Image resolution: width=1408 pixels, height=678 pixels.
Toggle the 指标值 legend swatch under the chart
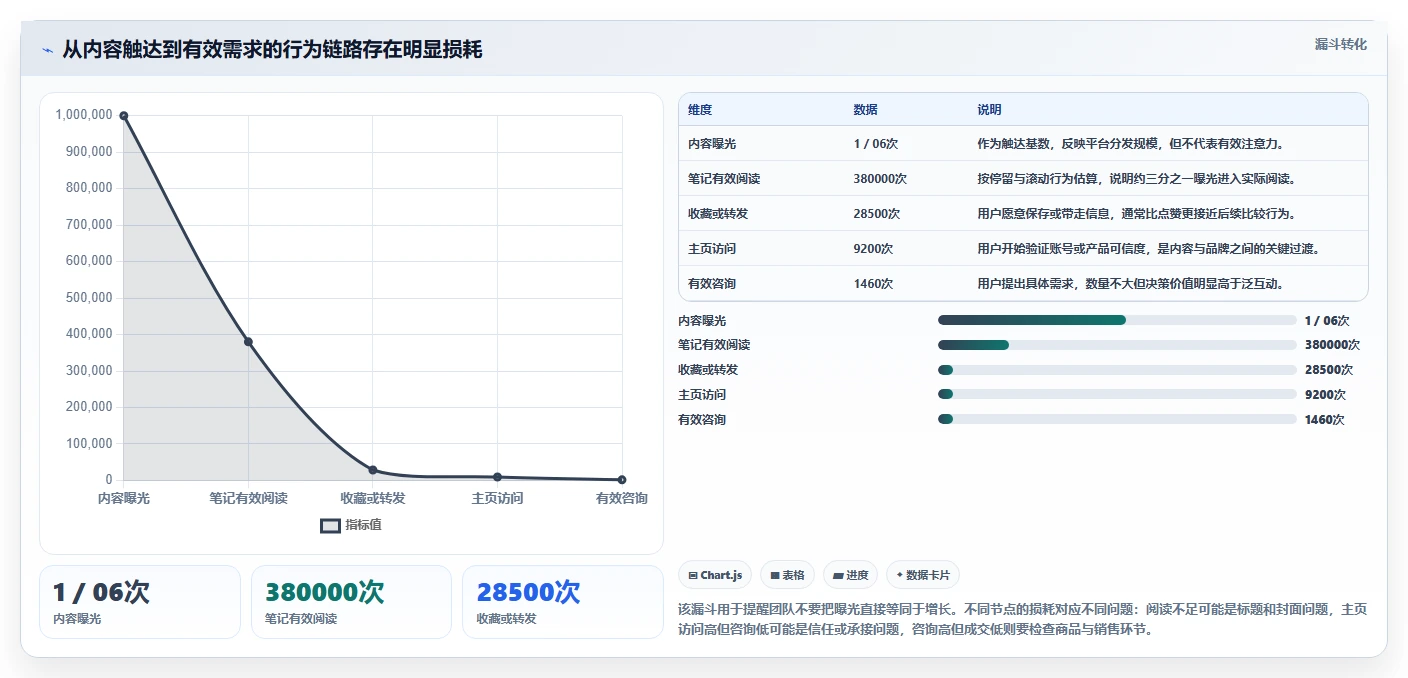pyautogui.click(x=330, y=525)
